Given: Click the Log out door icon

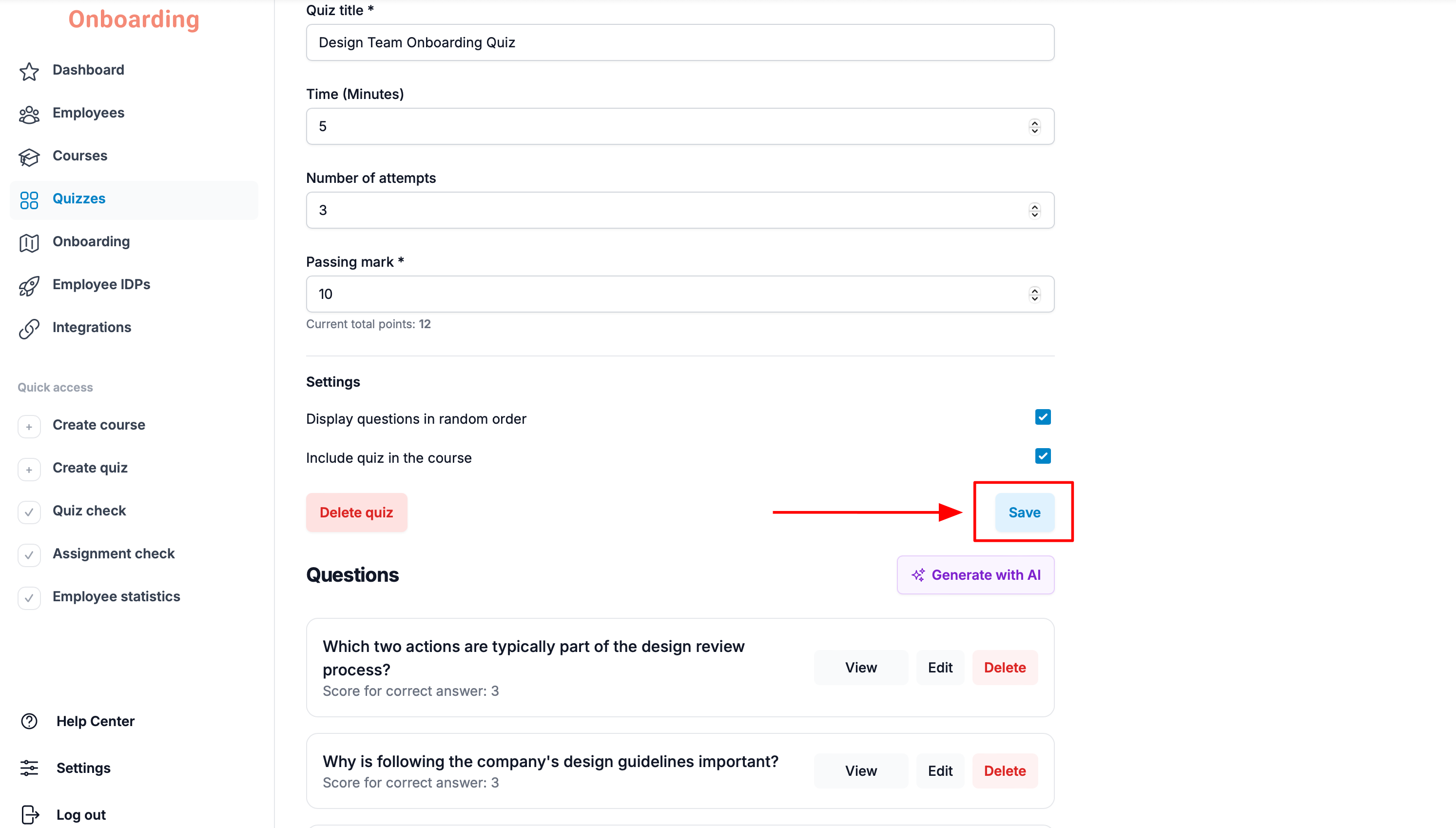Looking at the screenshot, I should coord(29,814).
